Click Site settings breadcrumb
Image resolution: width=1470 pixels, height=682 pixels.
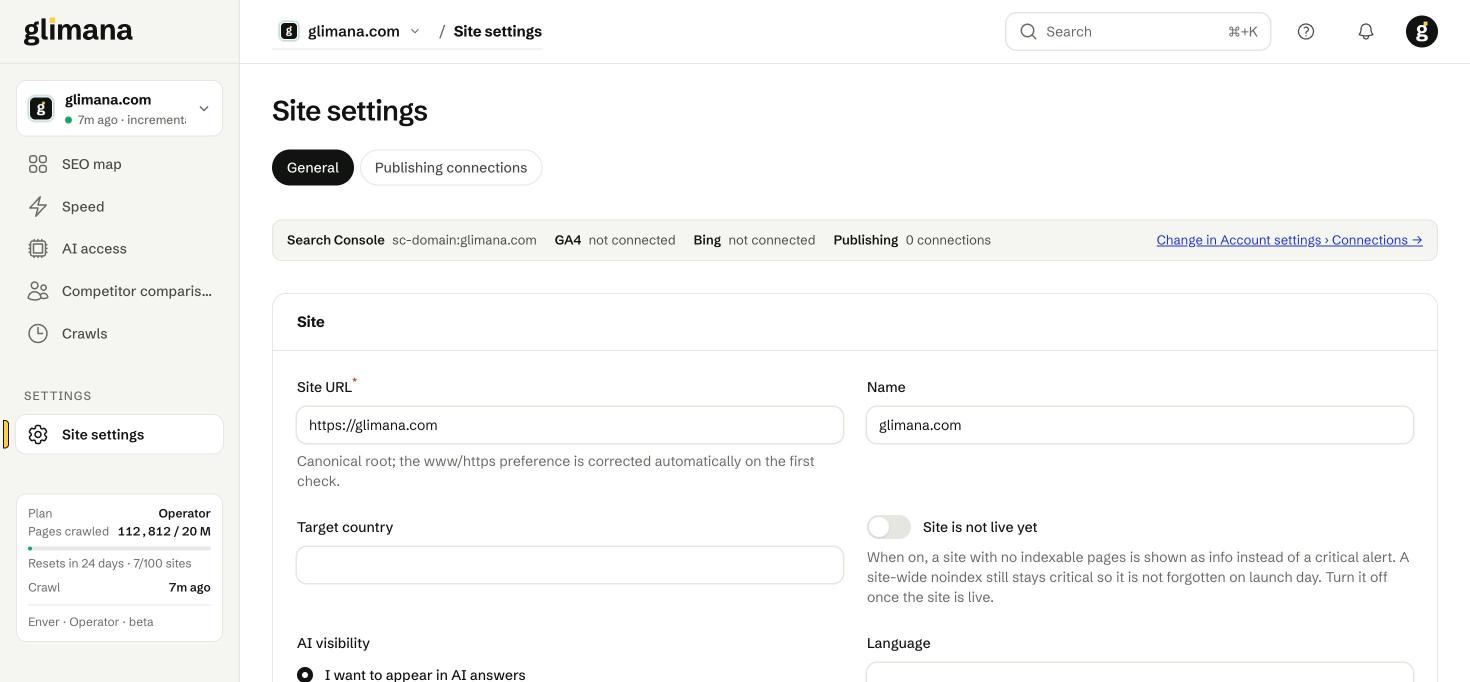click(498, 31)
